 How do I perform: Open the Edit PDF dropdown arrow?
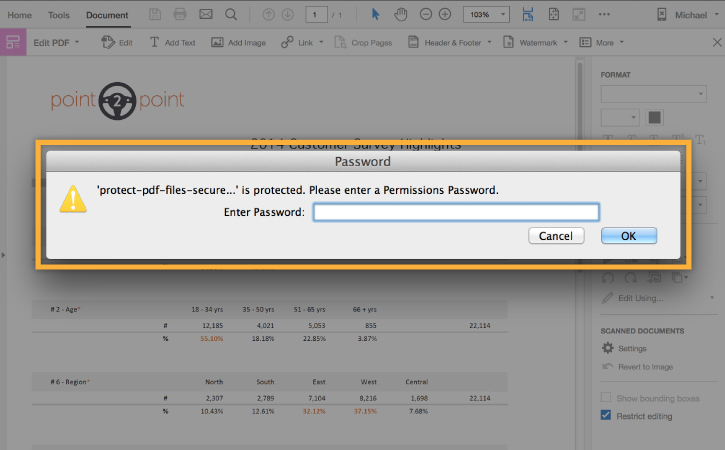point(77,42)
